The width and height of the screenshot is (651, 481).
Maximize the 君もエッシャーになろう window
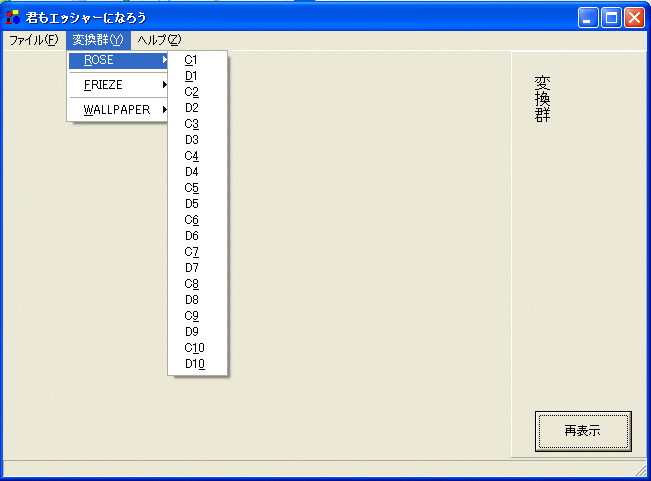coord(611,18)
